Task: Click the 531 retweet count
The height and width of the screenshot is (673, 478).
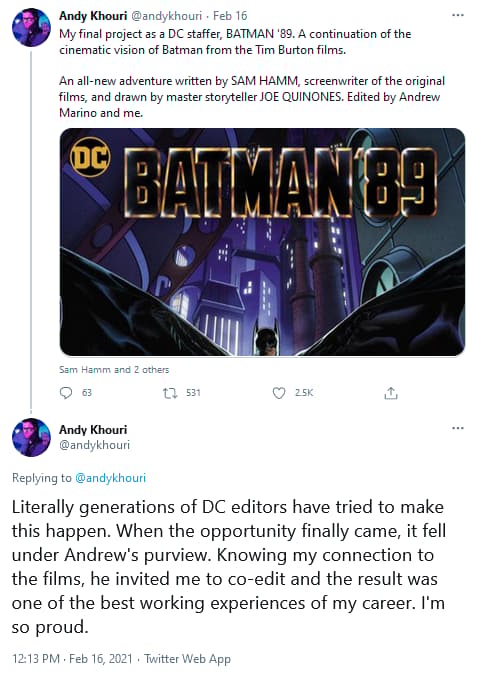Action: click(x=193, y=393)
